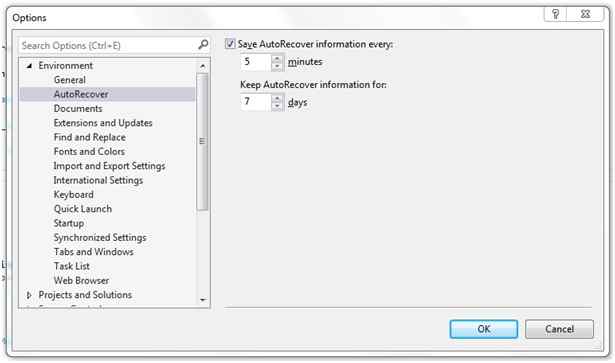Select the Environment category label
Image resolution: width=615 pixels, height=363 pixels.
point(66,65)
